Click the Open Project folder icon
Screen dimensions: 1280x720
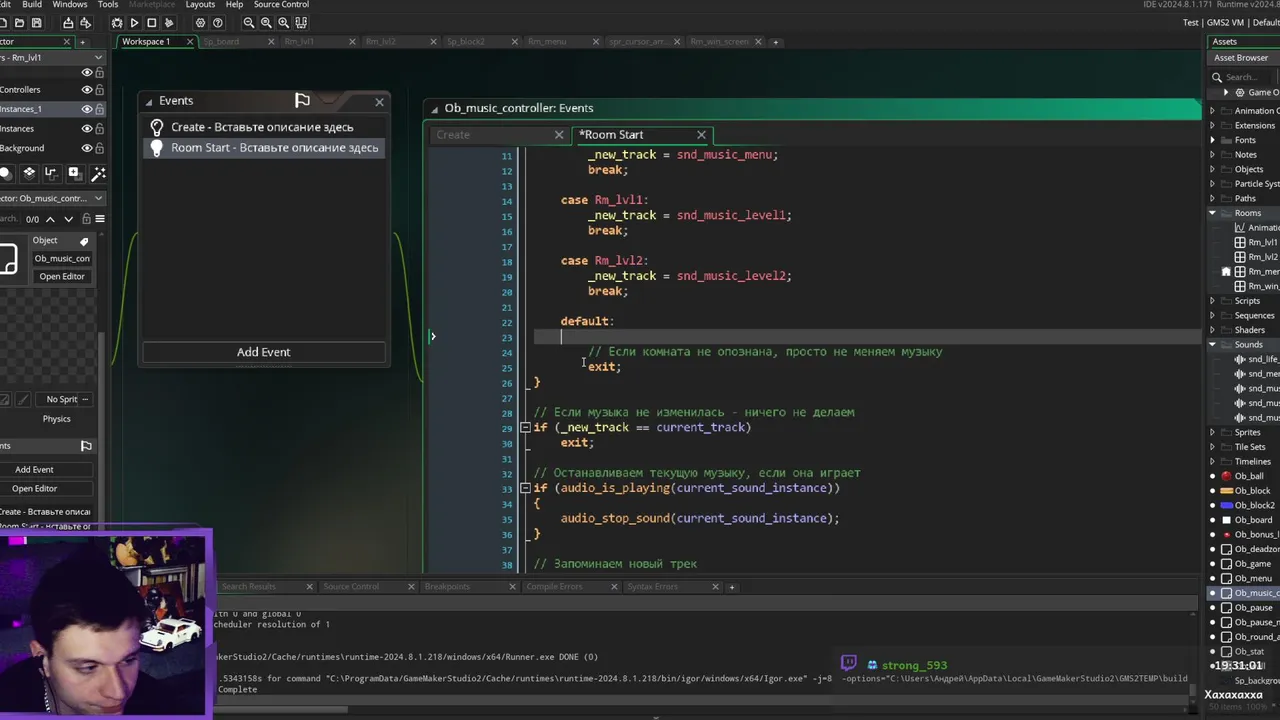pyautogui.click(x=19, y=22)
